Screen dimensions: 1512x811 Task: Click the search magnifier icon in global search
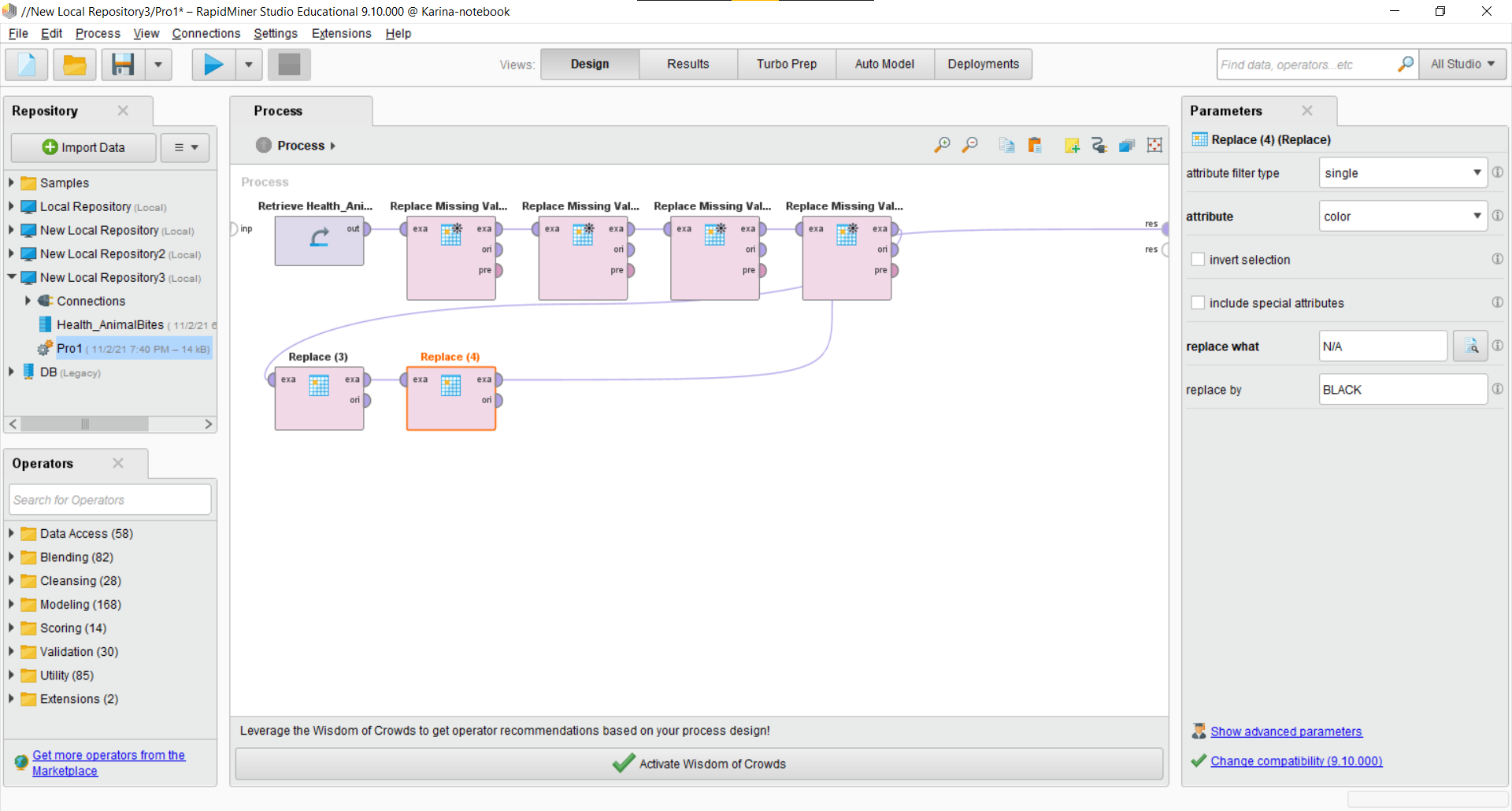click(1406, 65)
